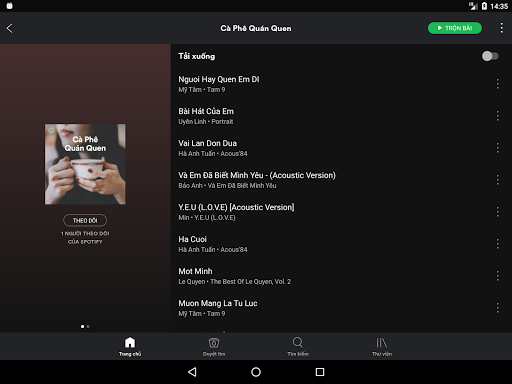Open options for Ha Cuoi track
512x384 pixels.
tap(498, 244)
